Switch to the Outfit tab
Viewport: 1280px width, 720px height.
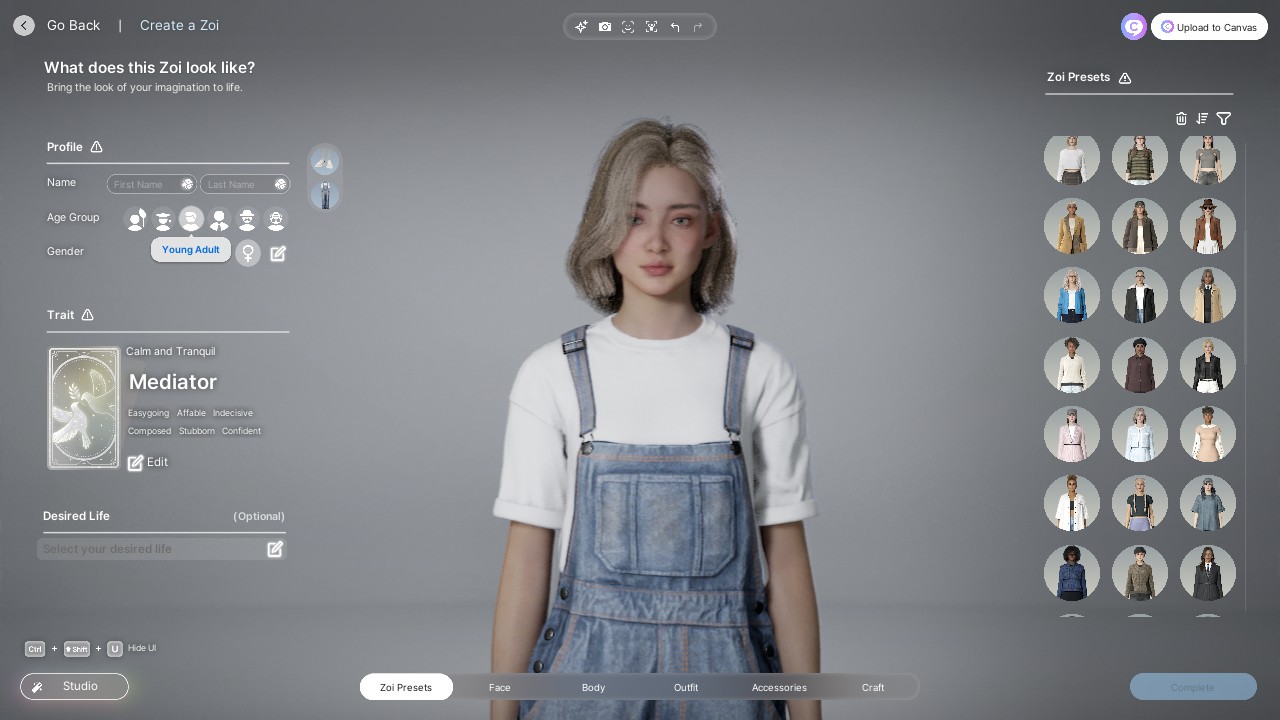(x=686, y=687)
